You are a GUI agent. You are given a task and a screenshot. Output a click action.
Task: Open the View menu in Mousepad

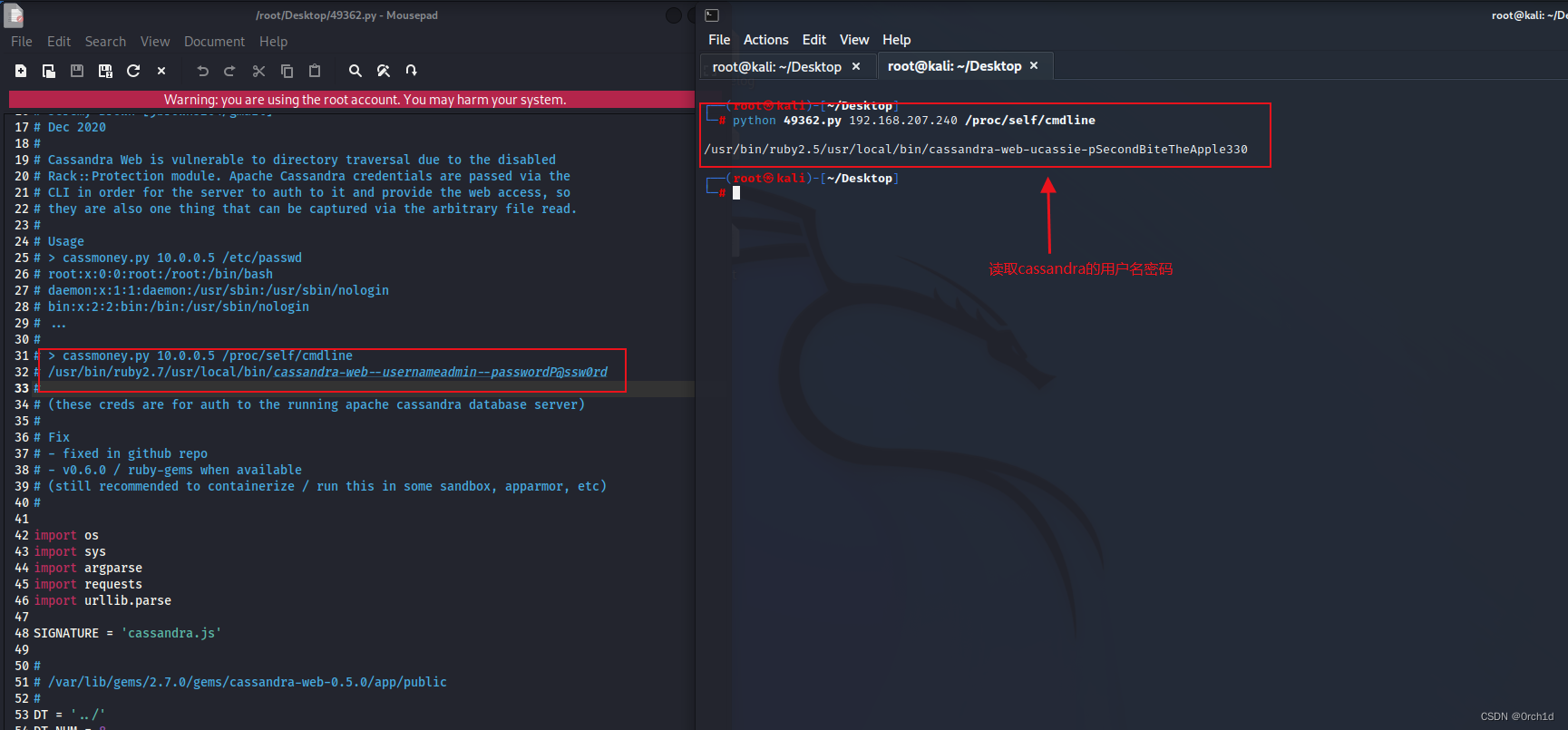click(x=155, y=42)
